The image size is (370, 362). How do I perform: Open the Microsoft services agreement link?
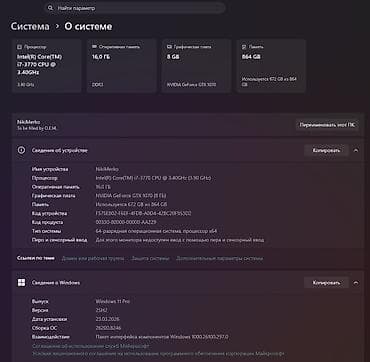click(91, 346)
